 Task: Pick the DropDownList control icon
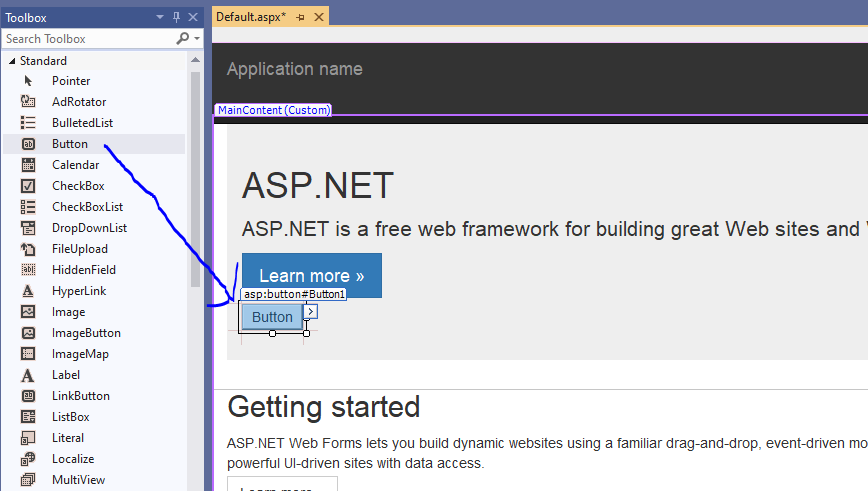point(28,228)
